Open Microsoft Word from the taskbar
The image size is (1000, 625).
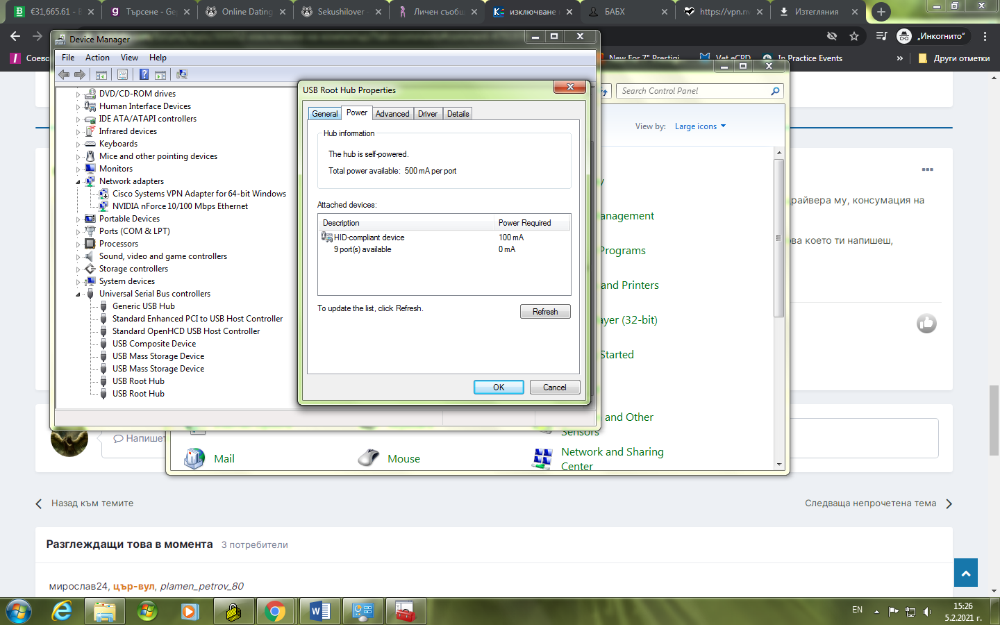point(319,612)
